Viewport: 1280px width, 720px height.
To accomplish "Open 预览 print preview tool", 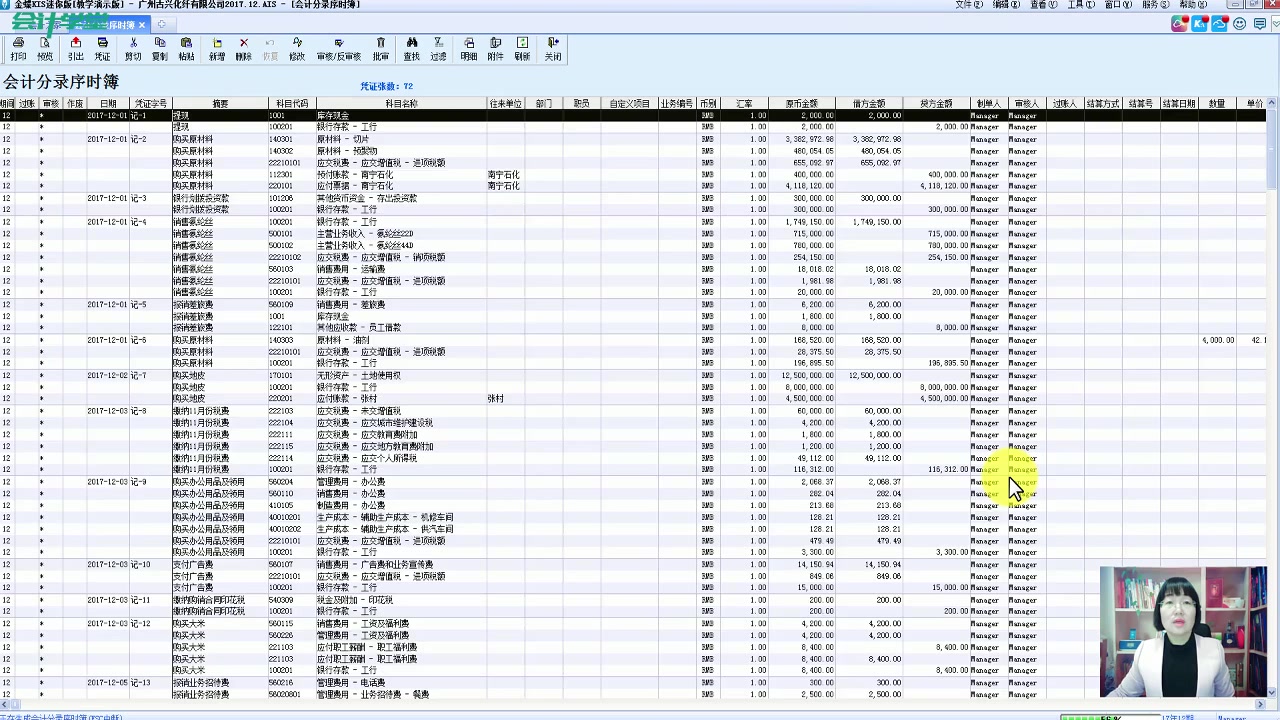I will 45,49.
